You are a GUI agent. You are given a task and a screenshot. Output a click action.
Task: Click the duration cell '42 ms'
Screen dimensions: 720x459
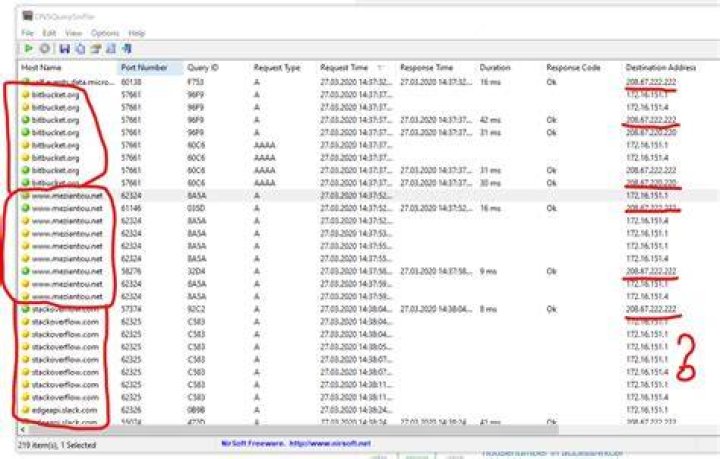point(490,120)
